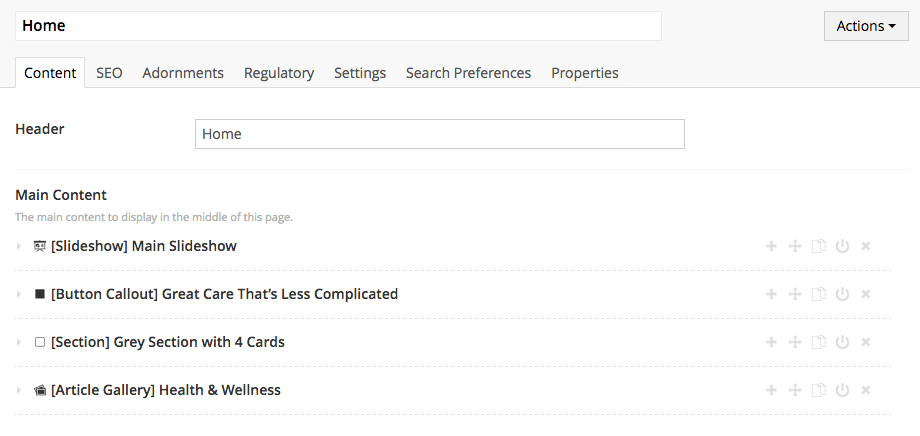Click the add icon on Main Slideshow row
This screenshot has height=436, width=920.
(771, 246)
